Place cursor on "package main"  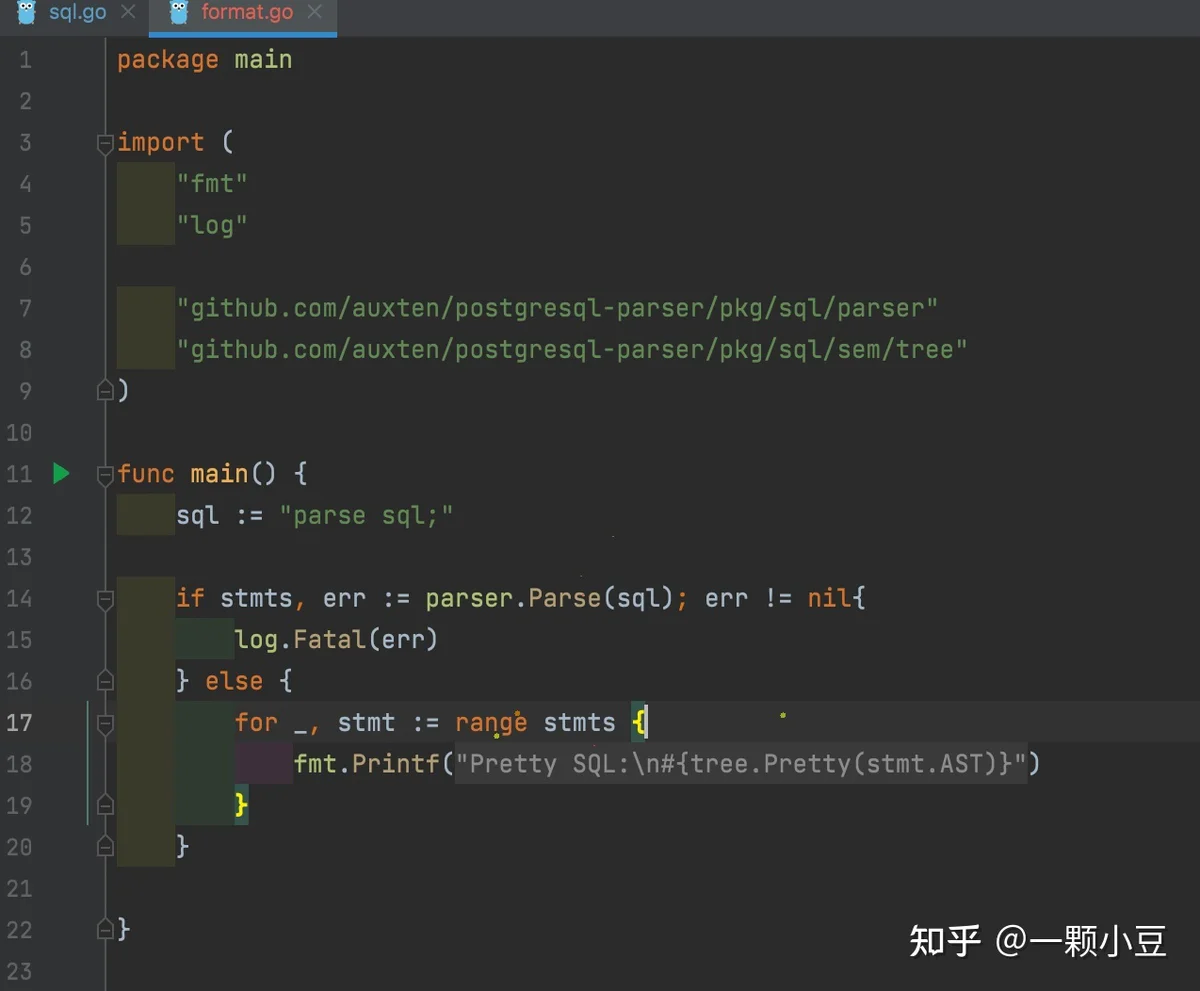[x=205, y=60]
